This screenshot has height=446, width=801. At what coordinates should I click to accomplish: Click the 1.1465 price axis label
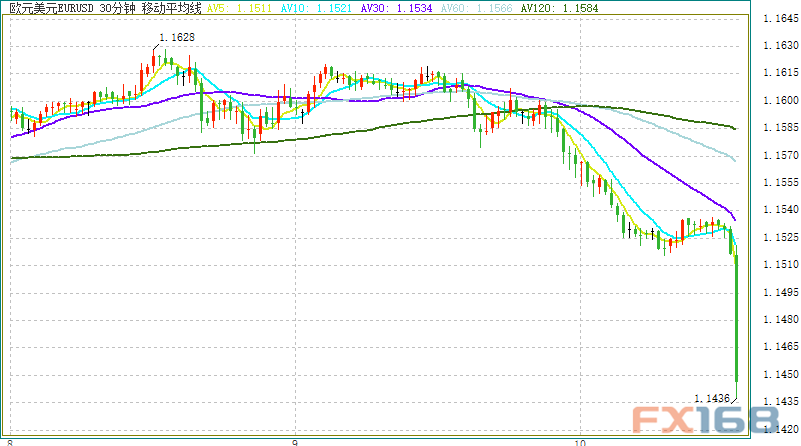click(x=781, y=346)
